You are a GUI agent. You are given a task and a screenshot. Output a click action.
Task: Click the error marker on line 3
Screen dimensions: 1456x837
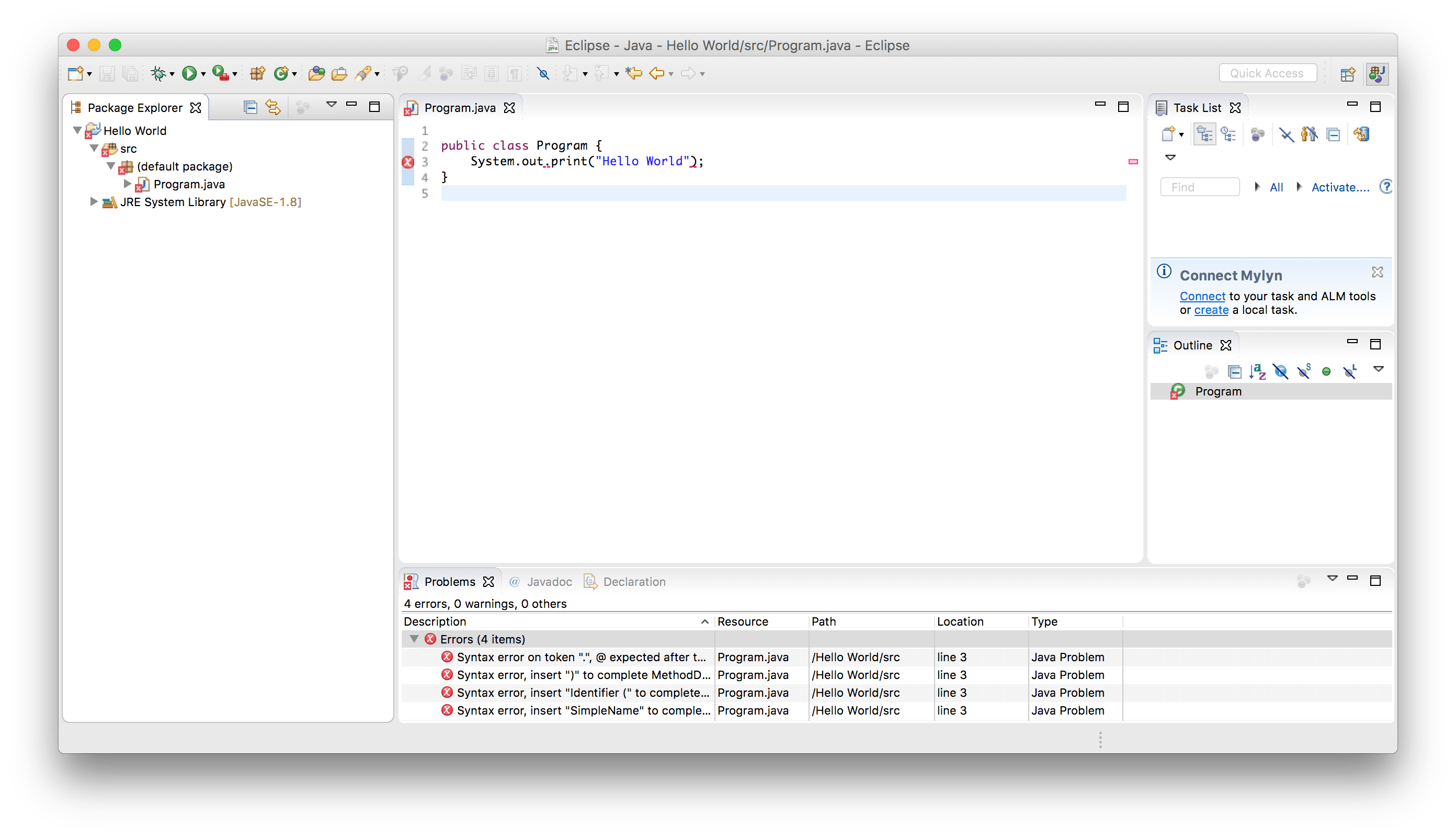point(408,162)
